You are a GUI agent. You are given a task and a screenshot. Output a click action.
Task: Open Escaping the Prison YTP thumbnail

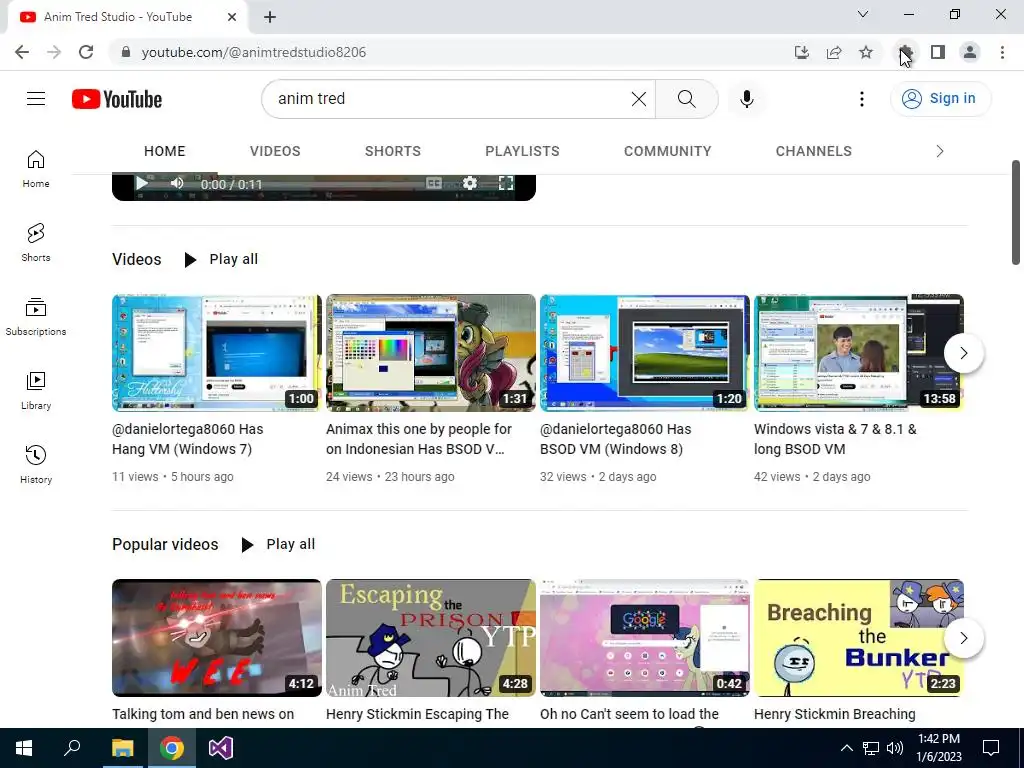click(431, 637)
